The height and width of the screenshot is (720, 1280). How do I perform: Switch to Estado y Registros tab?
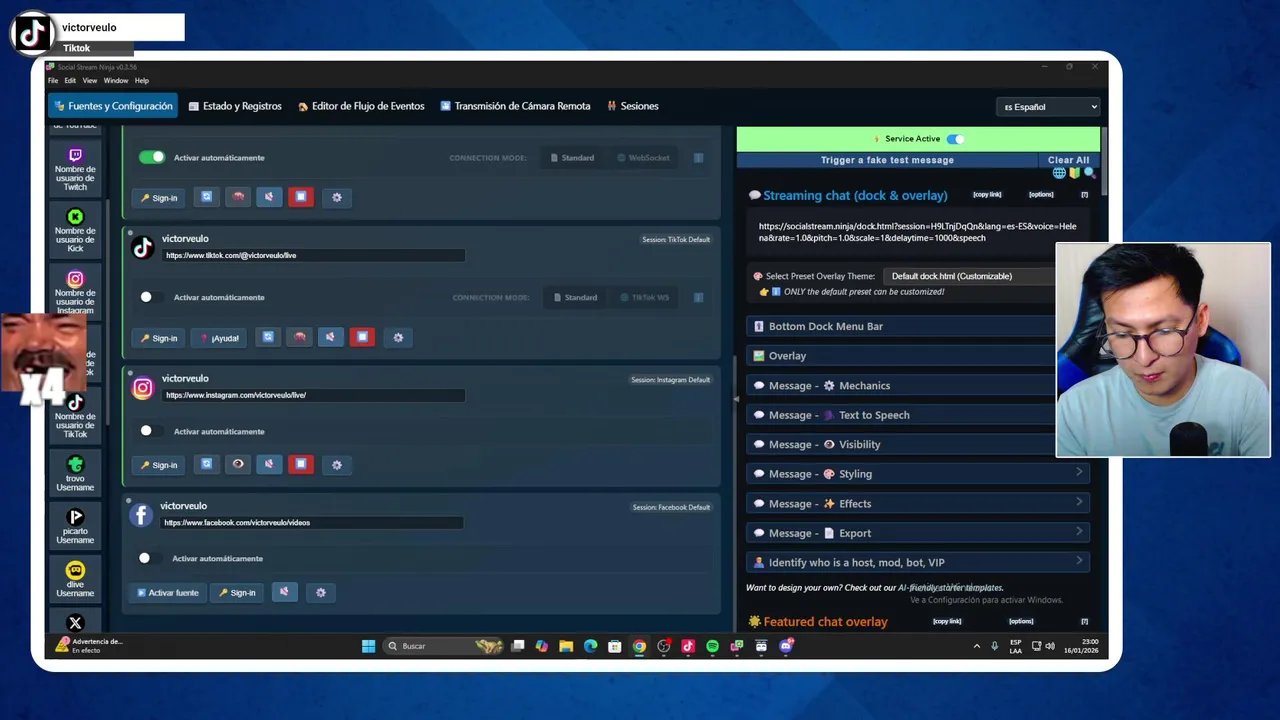pyautogui.click(x=235, y=106)
